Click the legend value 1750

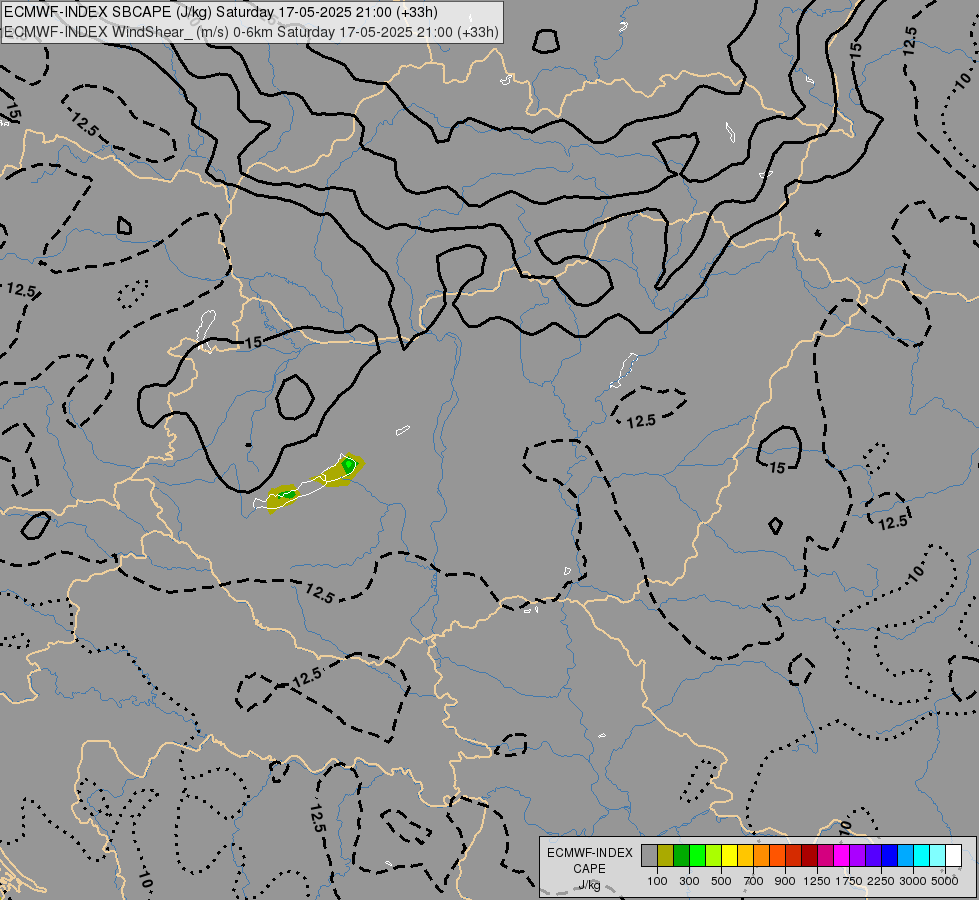point(849,881)
